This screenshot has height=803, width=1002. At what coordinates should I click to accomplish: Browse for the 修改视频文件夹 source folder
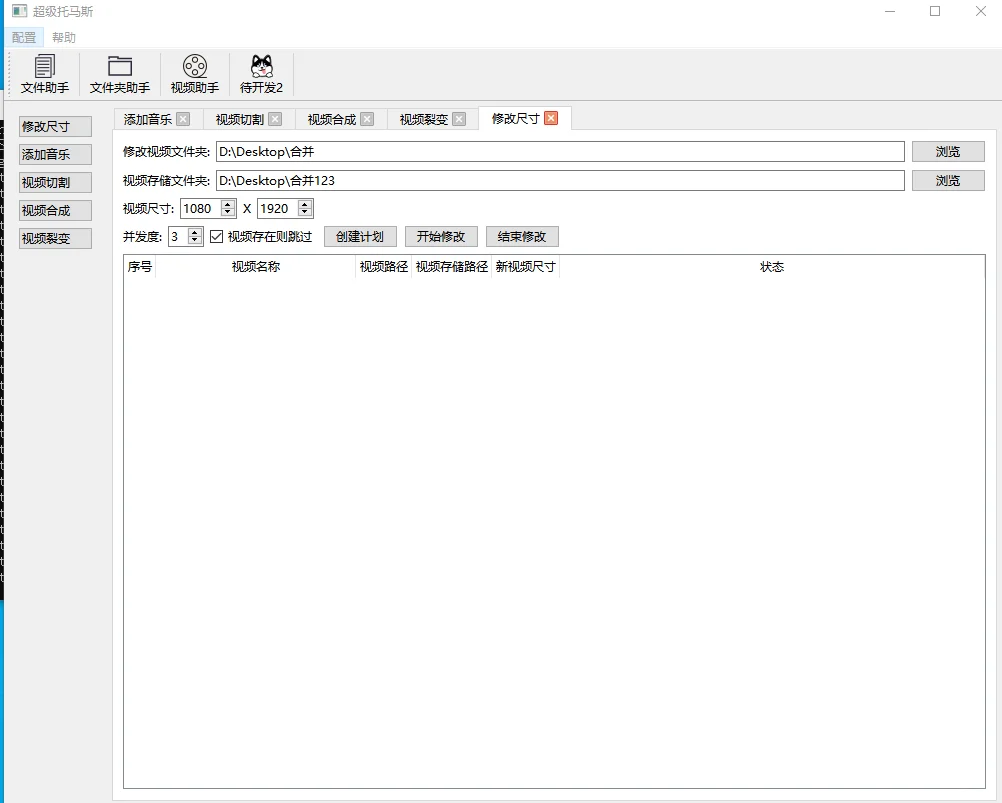click(948, 152)
